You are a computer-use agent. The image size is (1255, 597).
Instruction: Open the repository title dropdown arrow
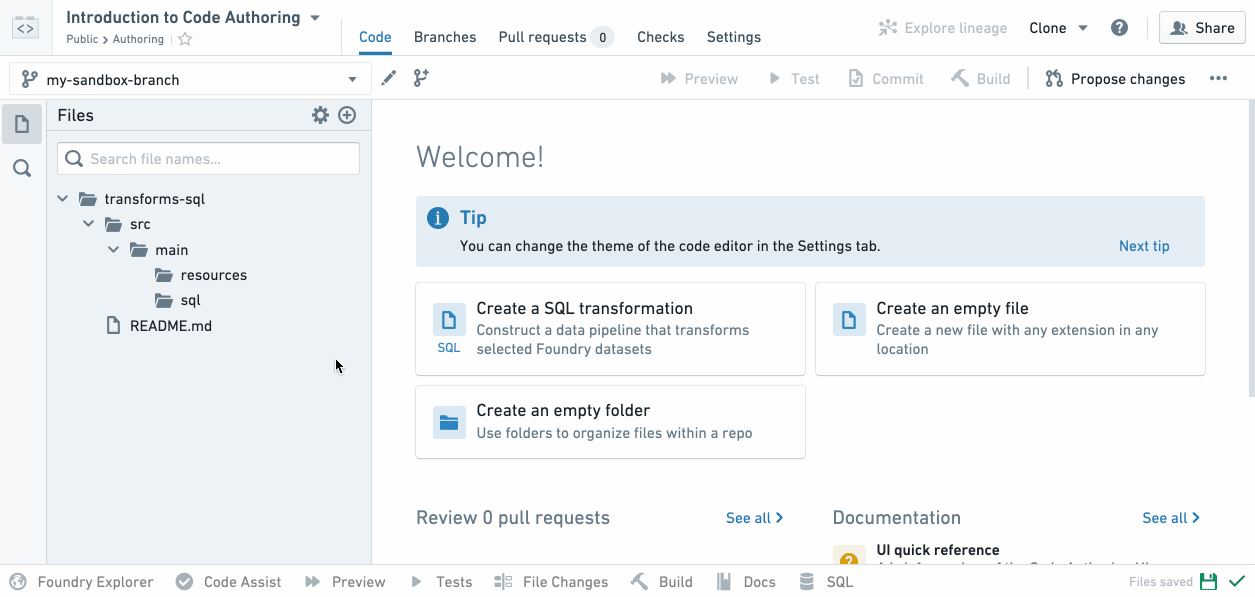[x=315, y=18]
